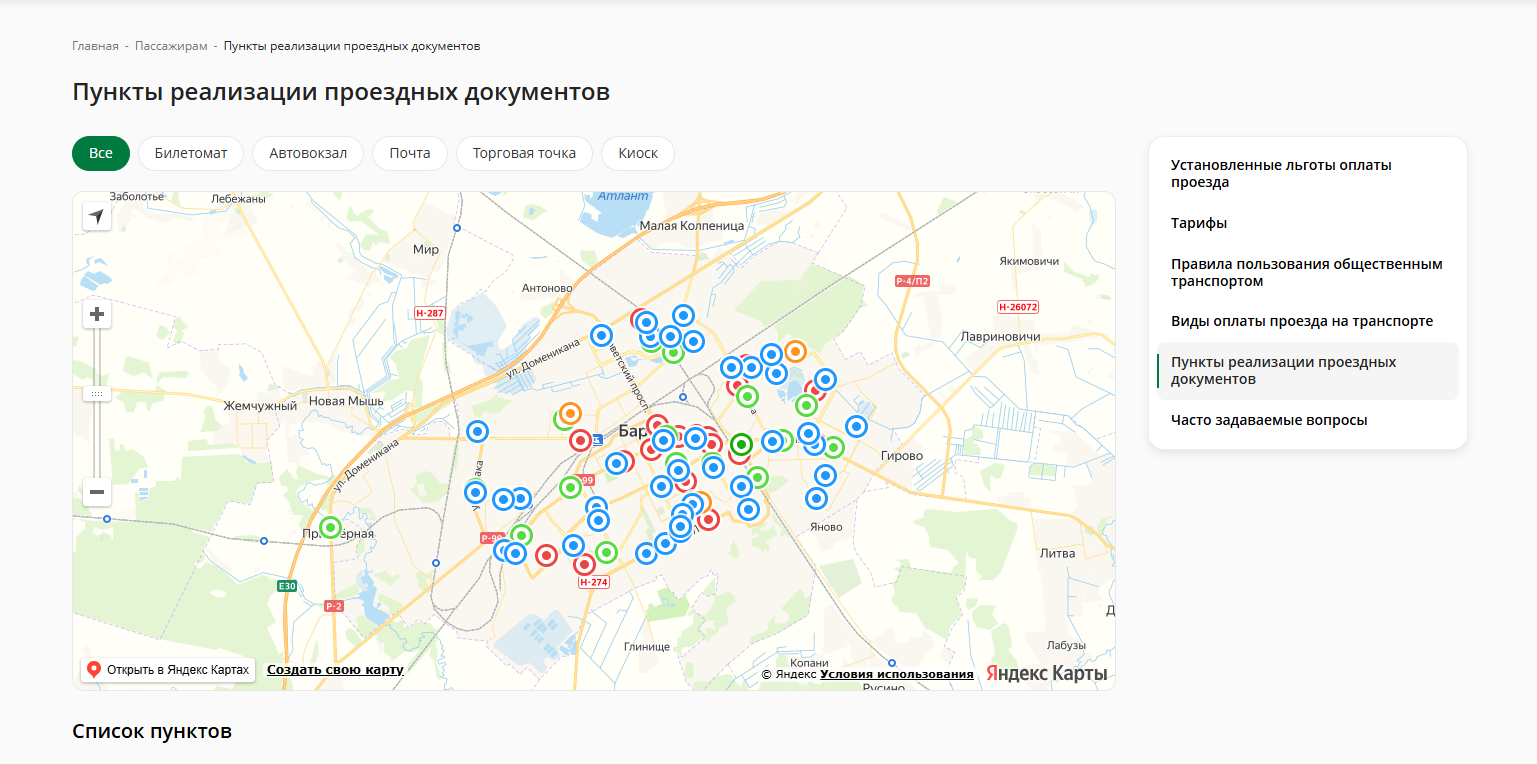This screenshot has width=1537, height=764.
Task: Click the green marker right of the H-274 red marker
Action: coord(606,552)
